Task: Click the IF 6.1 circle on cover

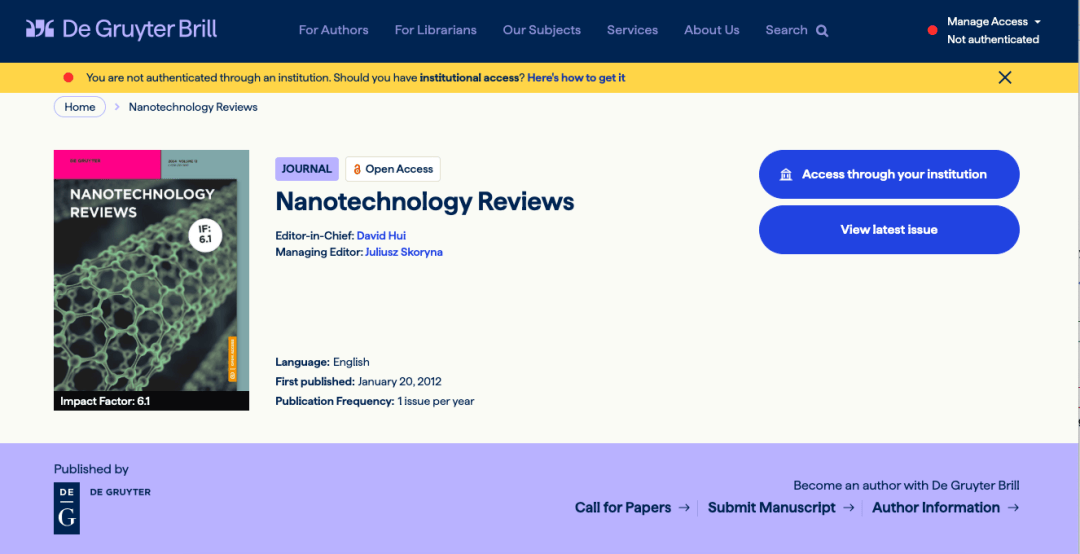Action: [x=205, y=234]
